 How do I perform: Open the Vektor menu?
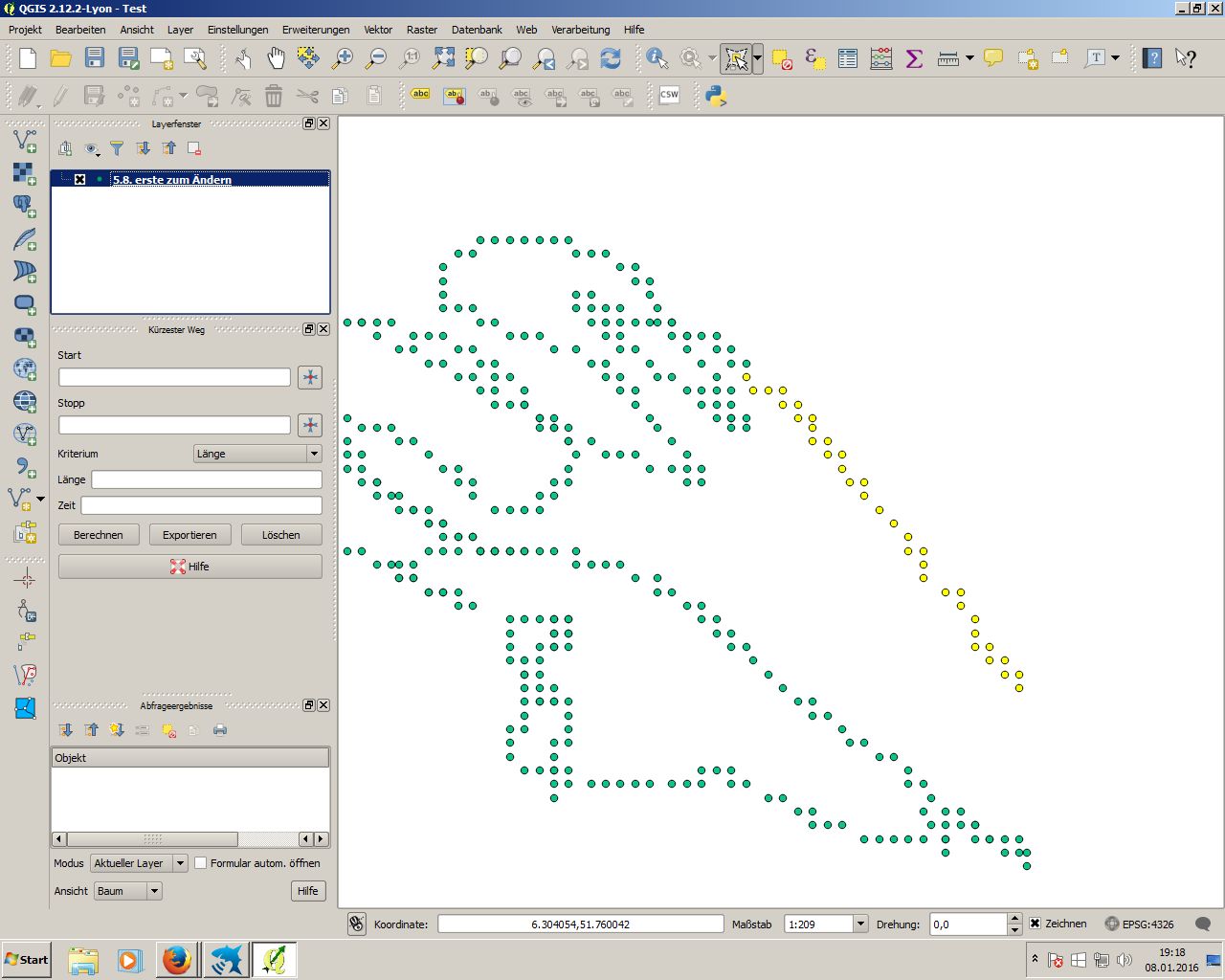[378, 30]
